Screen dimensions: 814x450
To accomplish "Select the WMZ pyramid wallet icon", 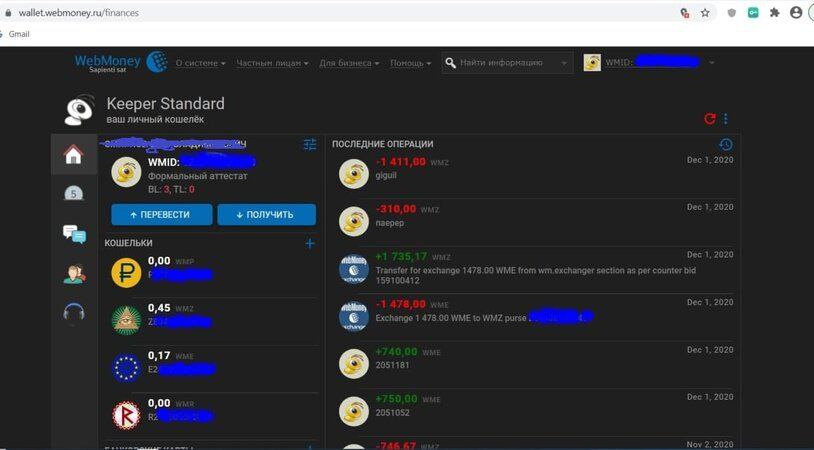I will click(x=126, y=320).
